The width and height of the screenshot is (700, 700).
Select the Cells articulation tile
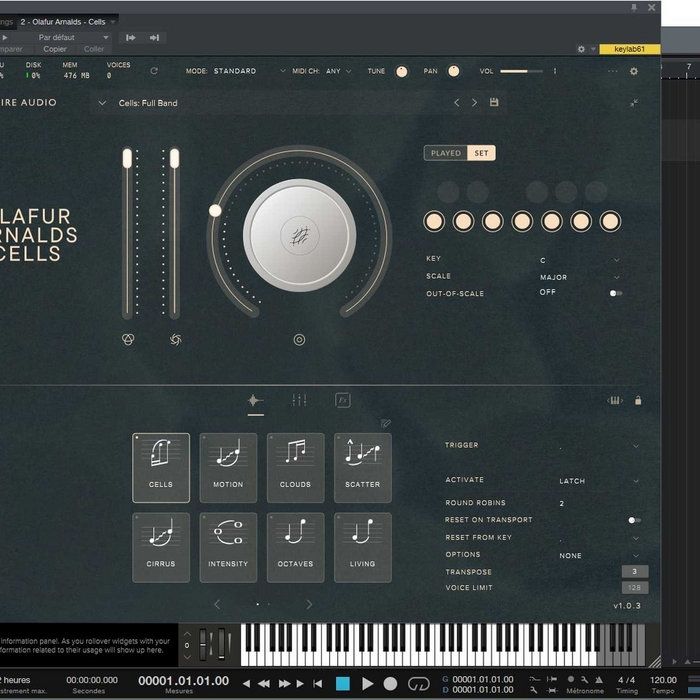161,467
